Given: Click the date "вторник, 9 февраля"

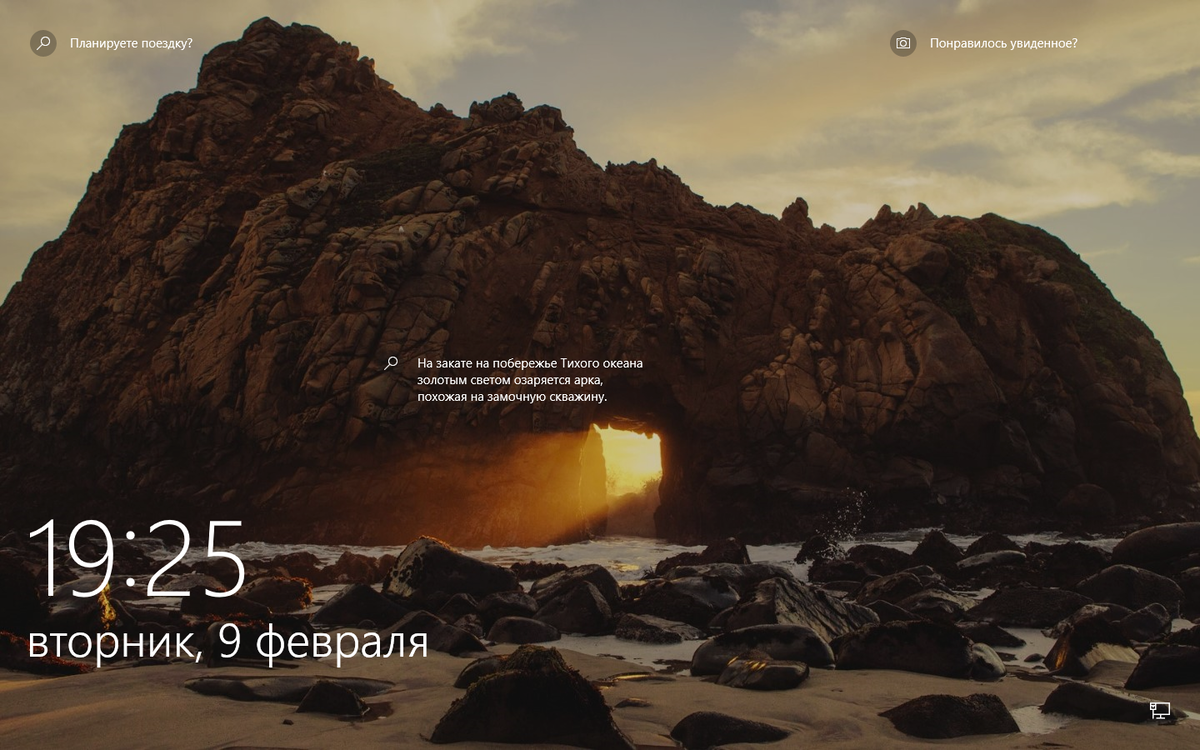Looking at the screenshot, I should [x=228, y=641].
